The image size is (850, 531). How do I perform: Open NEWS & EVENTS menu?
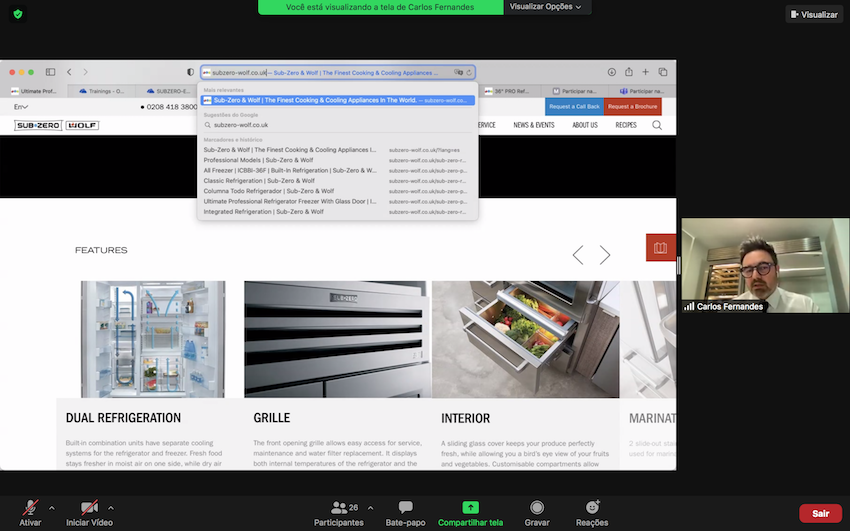point(533,125)
